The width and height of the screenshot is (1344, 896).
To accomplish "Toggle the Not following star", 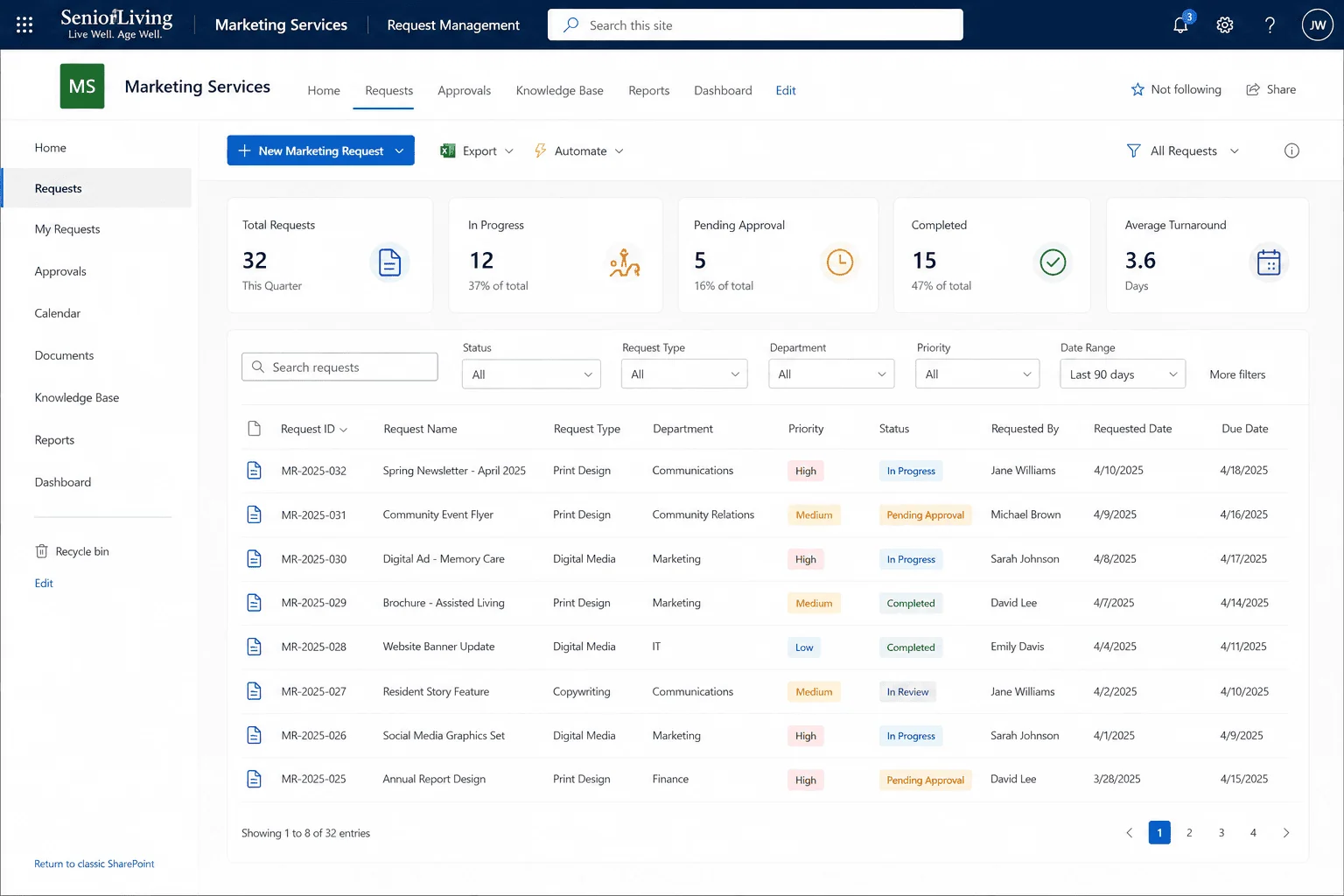I will (1137, 89).
